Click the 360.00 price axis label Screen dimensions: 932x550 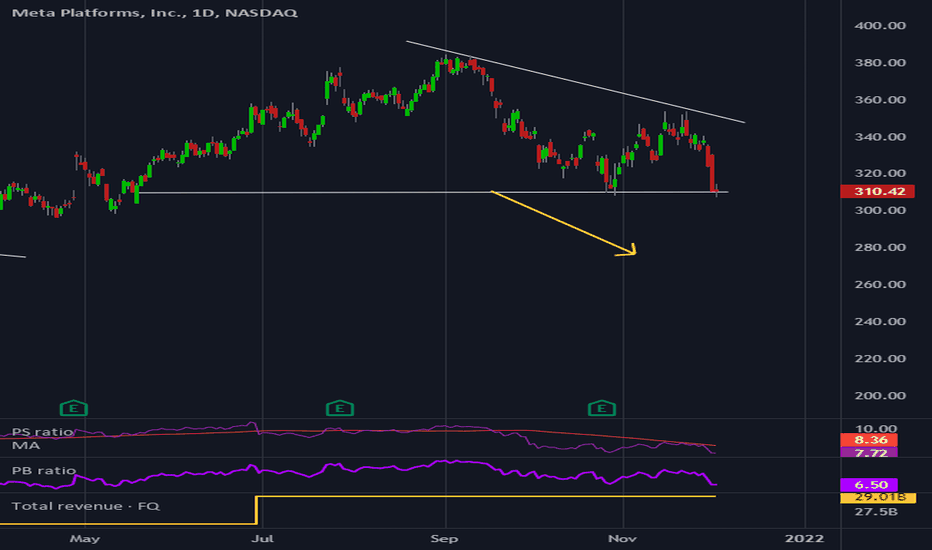pyautogui.click(x=880, y=99)
